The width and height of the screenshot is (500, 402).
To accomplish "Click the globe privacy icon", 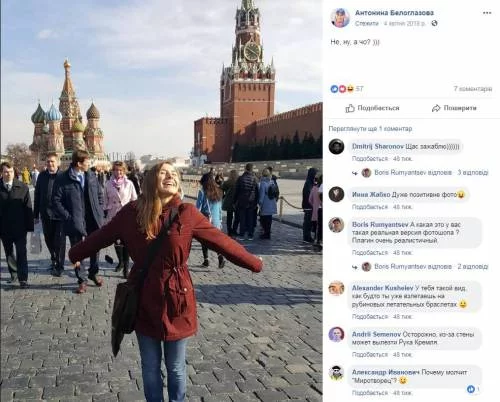I will (434, 23).
